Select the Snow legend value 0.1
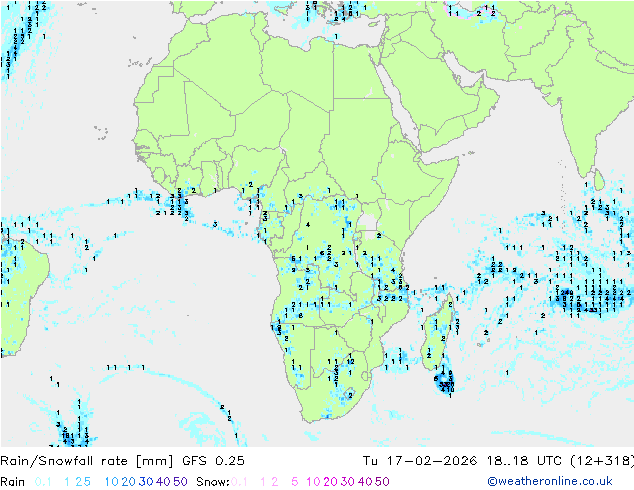The height and width of the screenshot is (490, 634). click(x=239, y=482)
